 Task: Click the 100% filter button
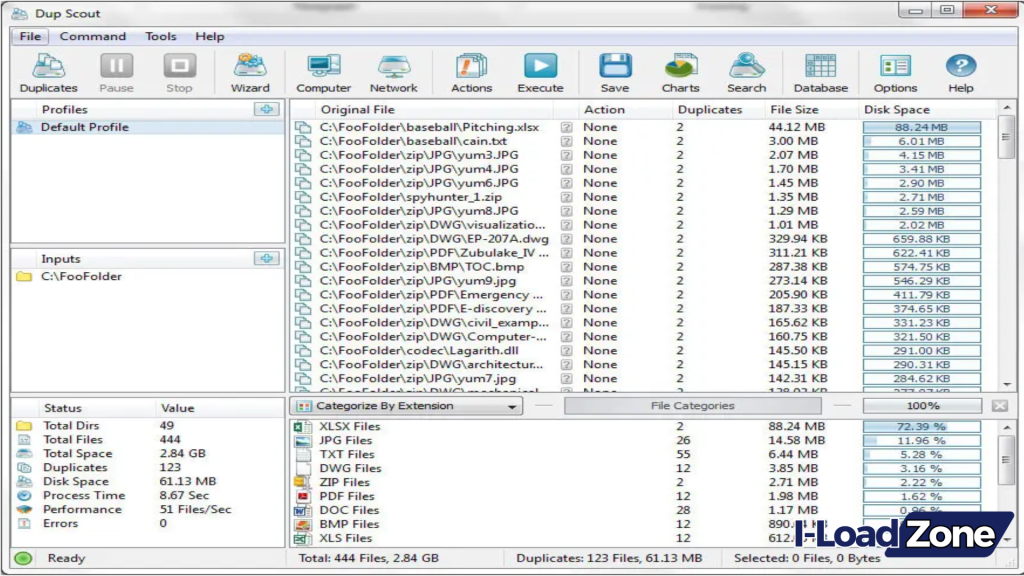point(922,406)
